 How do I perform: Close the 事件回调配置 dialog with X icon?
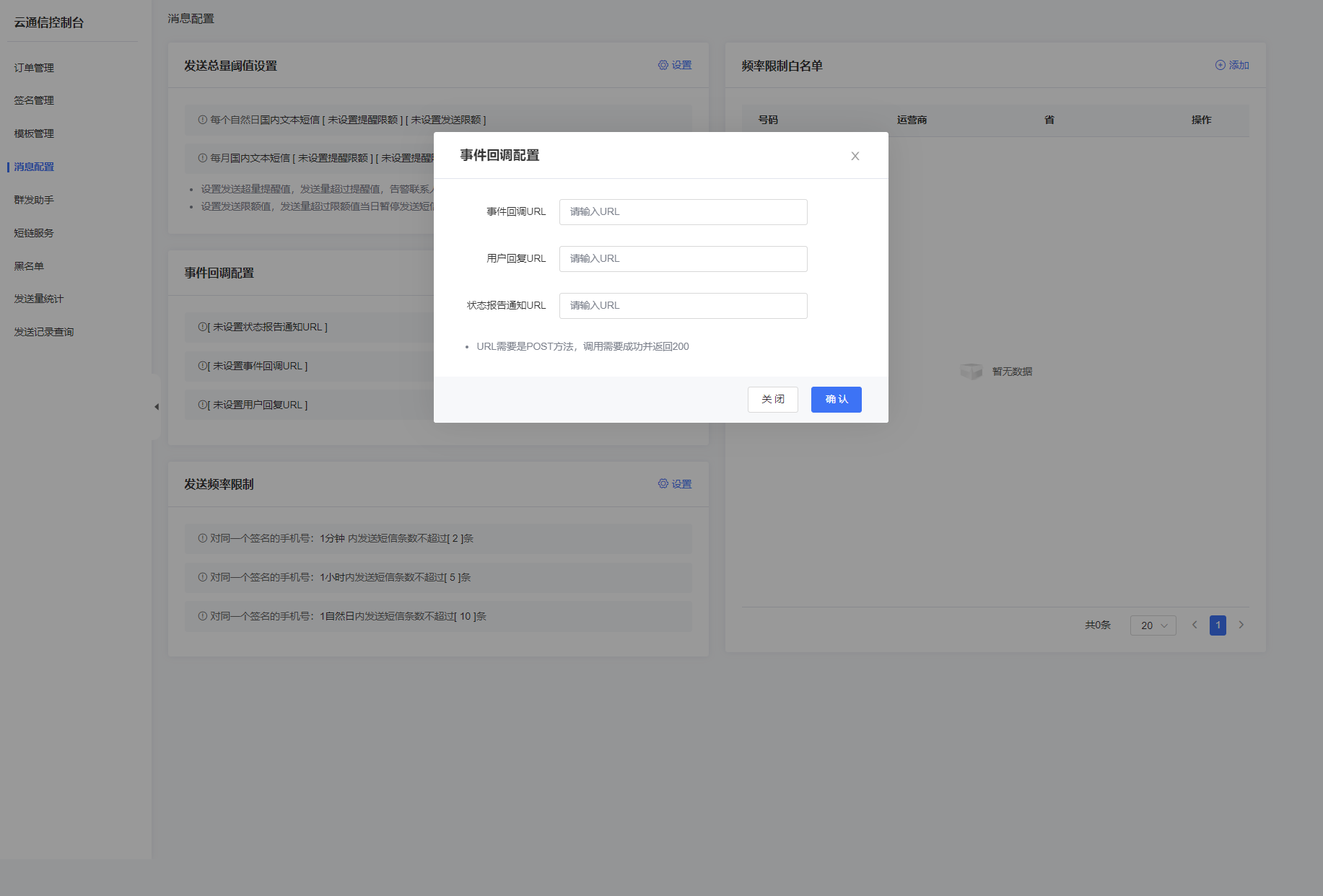(855, 156)
